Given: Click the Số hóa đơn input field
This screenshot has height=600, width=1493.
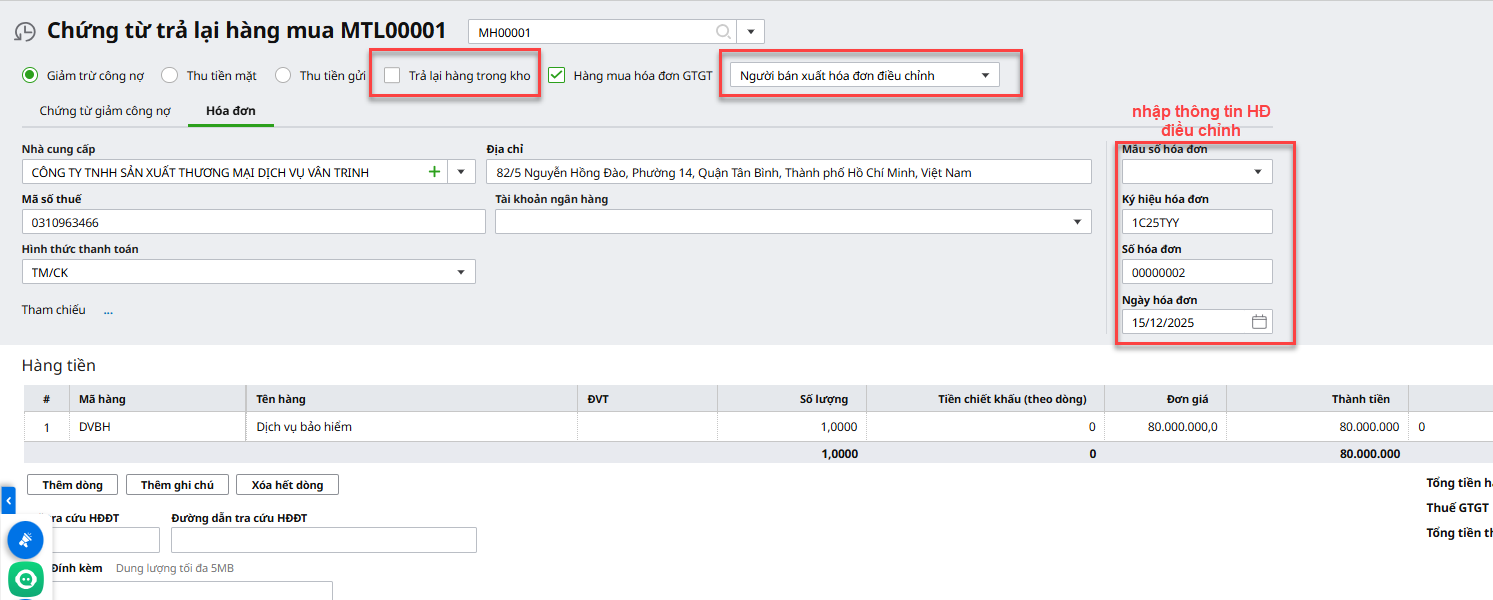Looking at the screenshot, I should [x=1196, y=272].
